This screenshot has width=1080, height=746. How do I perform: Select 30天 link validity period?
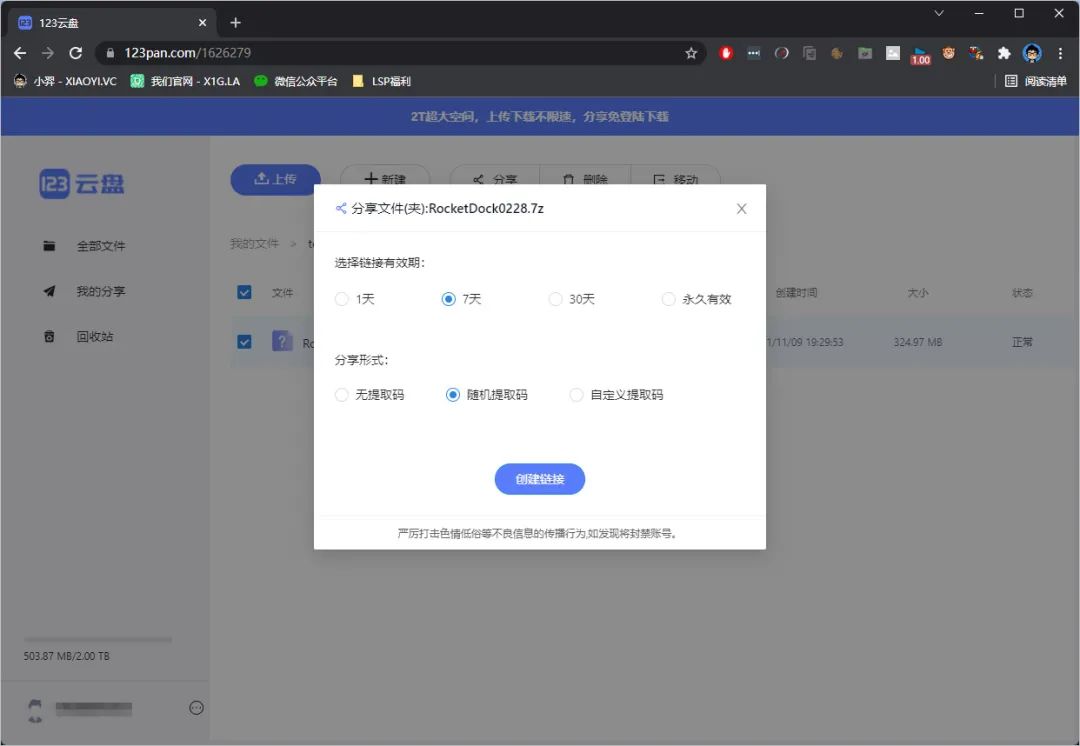(555, 299)
